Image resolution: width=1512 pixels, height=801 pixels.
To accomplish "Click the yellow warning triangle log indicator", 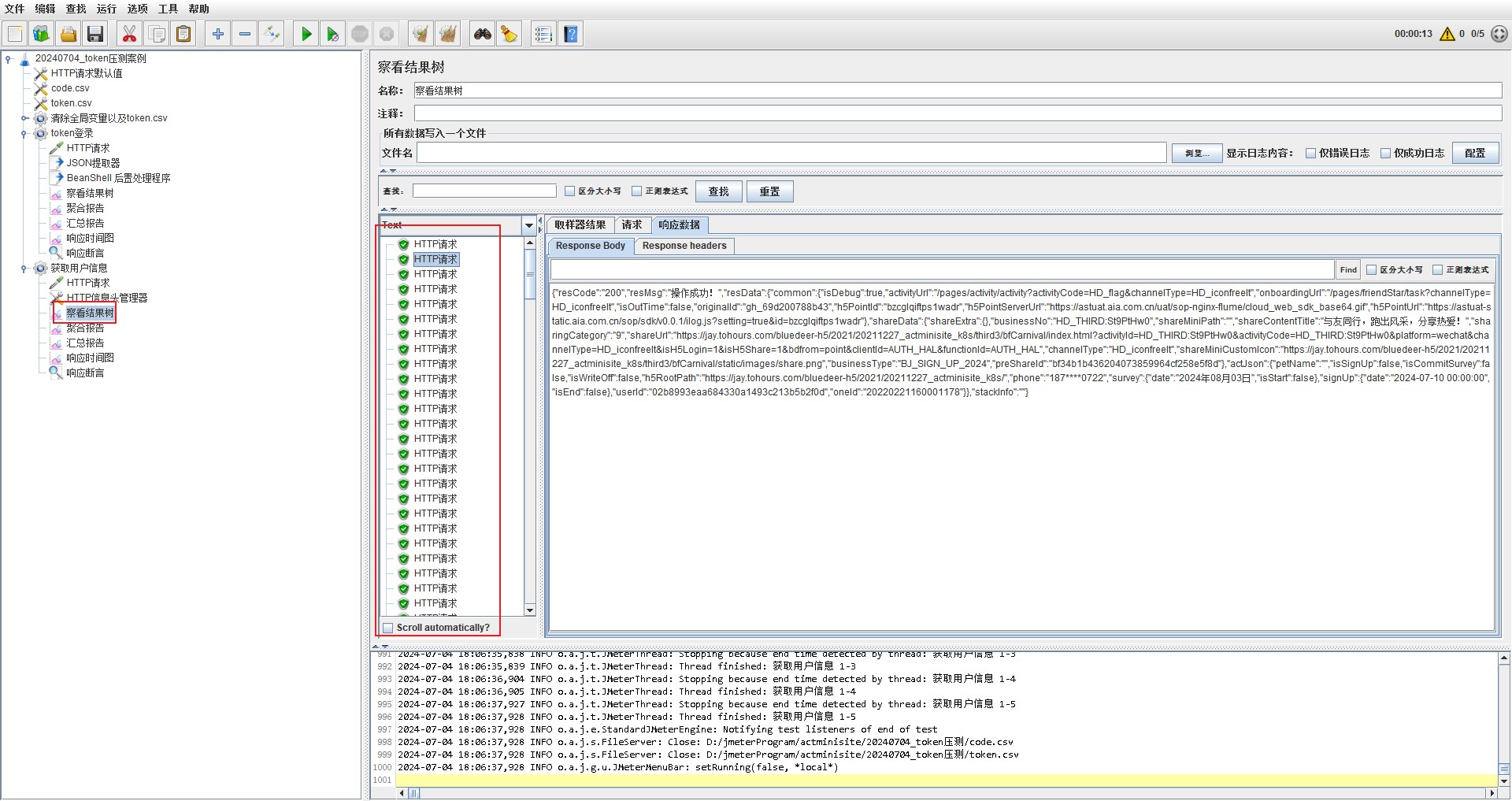I will coord(1447,34).
